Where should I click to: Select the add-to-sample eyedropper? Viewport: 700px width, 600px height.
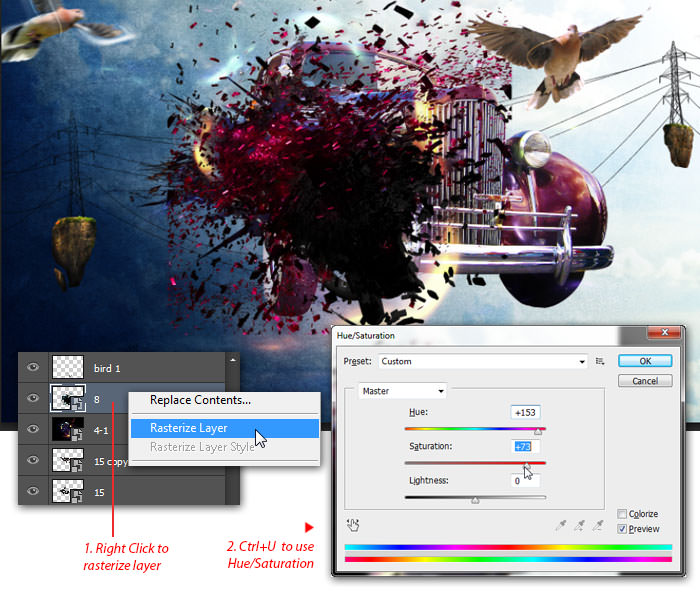(x=579, y=525)
